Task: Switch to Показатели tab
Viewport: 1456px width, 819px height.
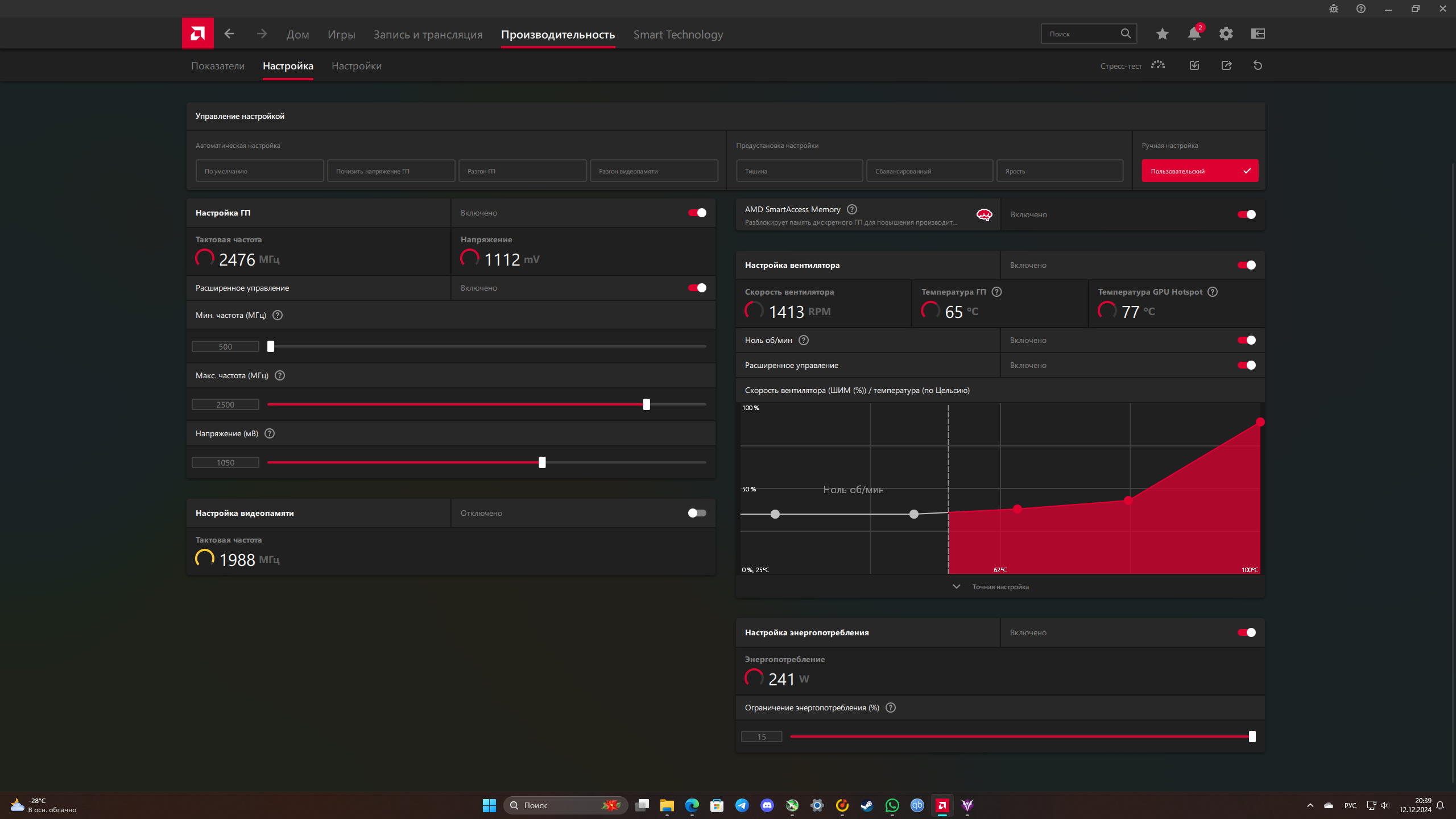Action: click(218, 66)
